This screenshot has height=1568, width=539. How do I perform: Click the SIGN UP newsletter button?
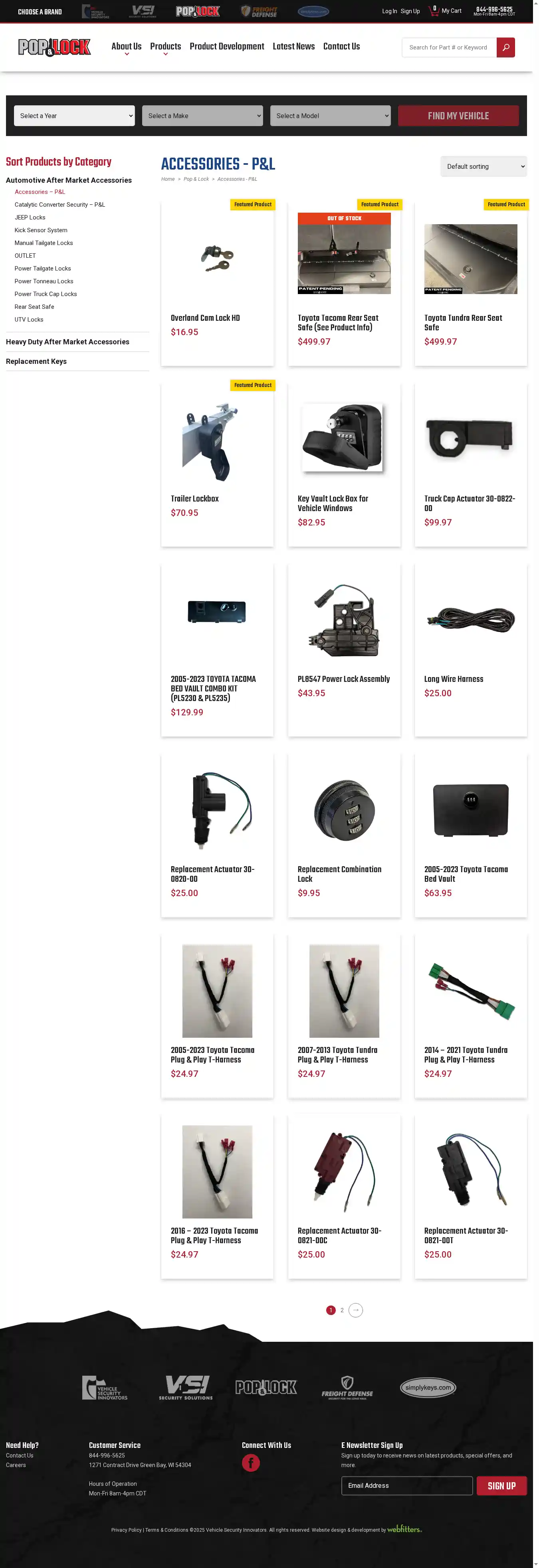pos(501,1486)
